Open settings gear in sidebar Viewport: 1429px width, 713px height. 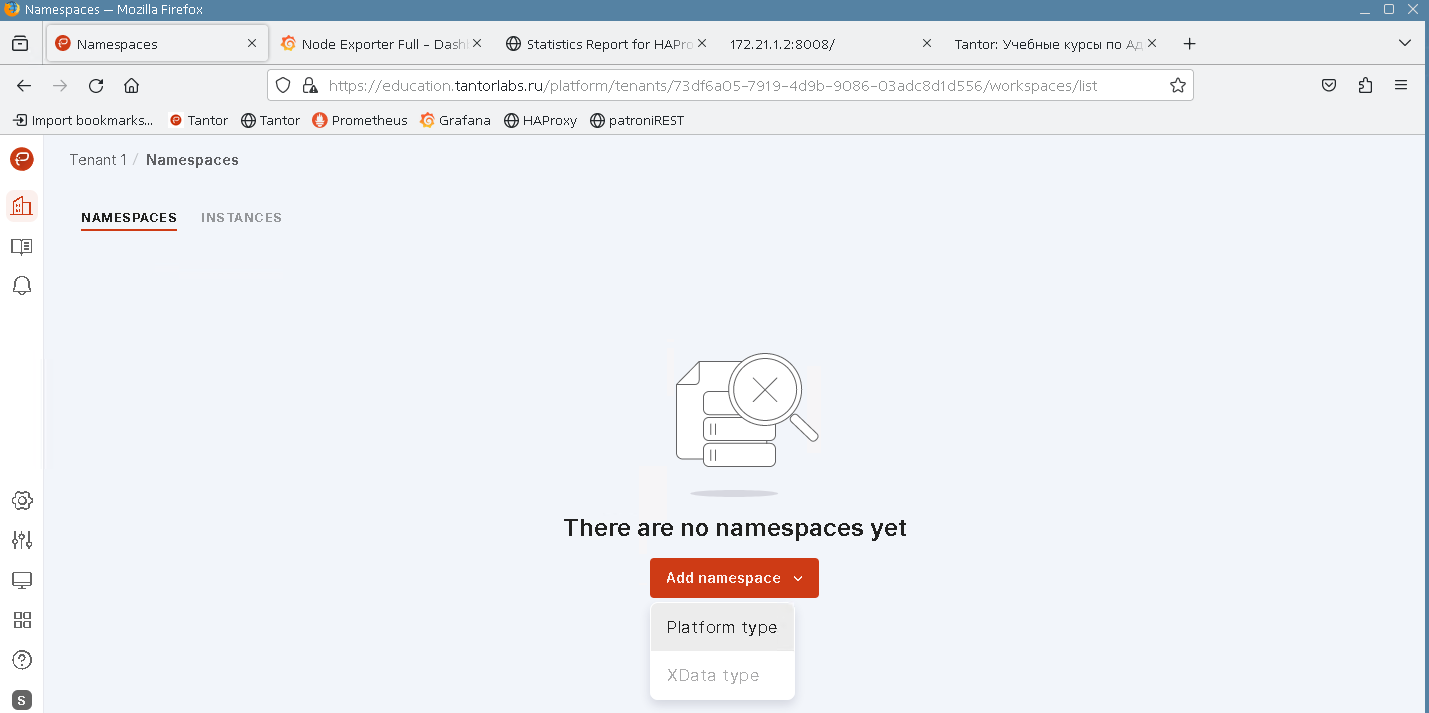tap(21, 500)
